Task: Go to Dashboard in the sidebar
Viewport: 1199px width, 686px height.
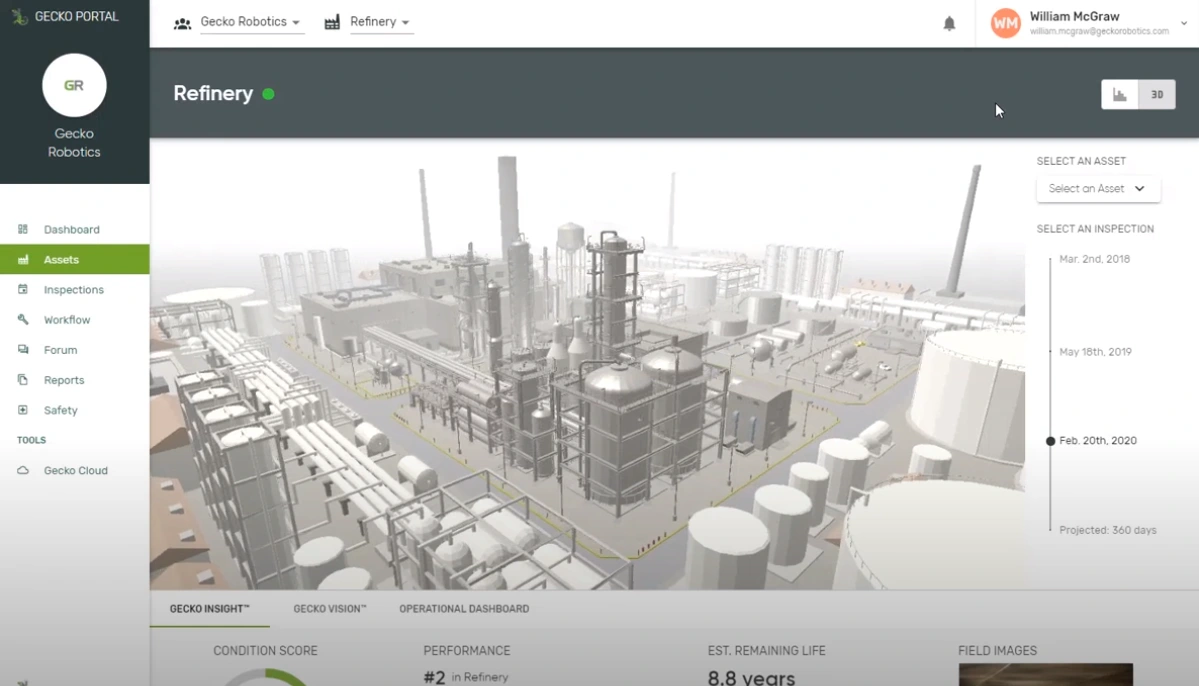Action: point(72,229)
